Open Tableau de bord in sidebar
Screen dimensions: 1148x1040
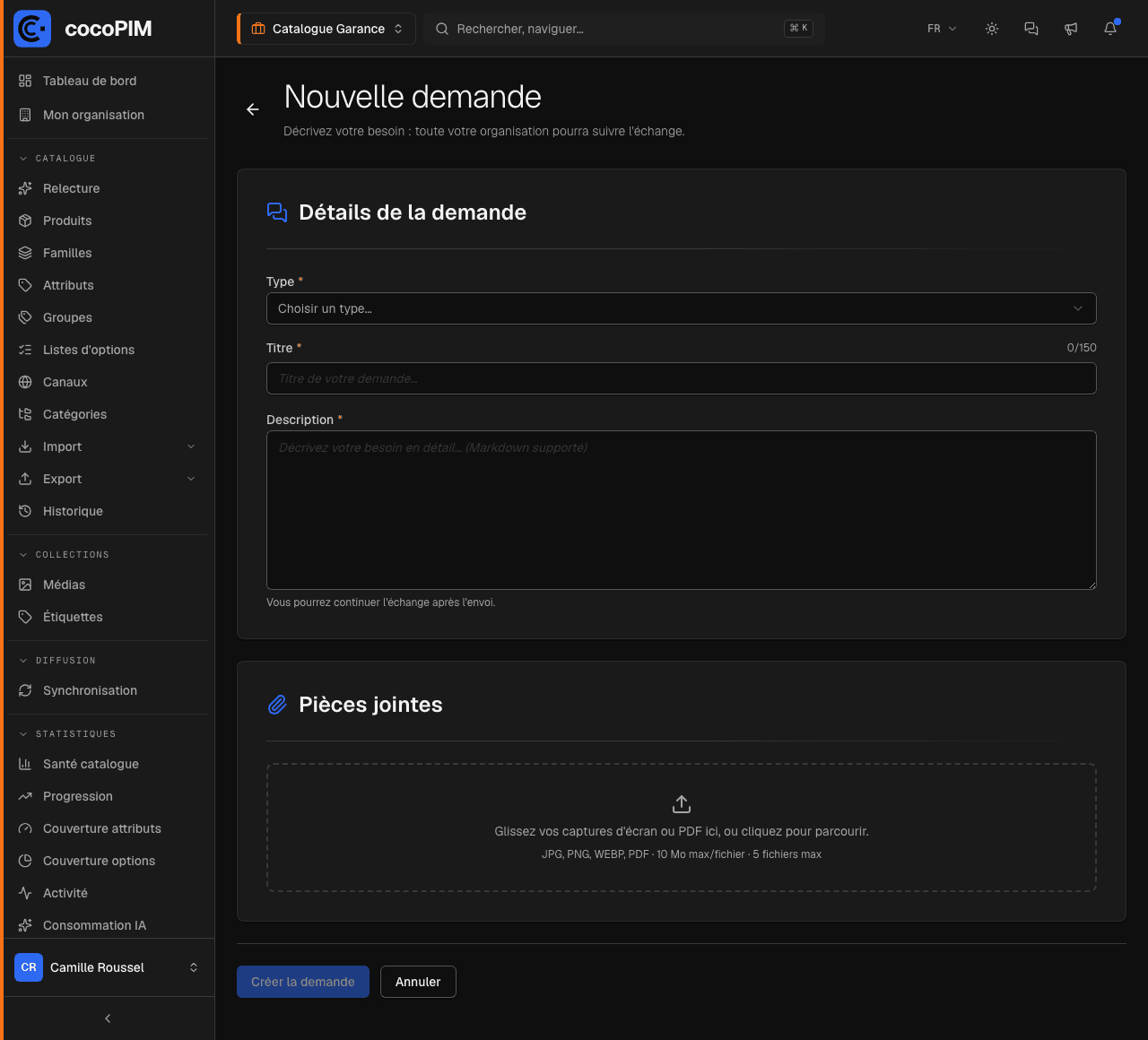click(108, 81)
